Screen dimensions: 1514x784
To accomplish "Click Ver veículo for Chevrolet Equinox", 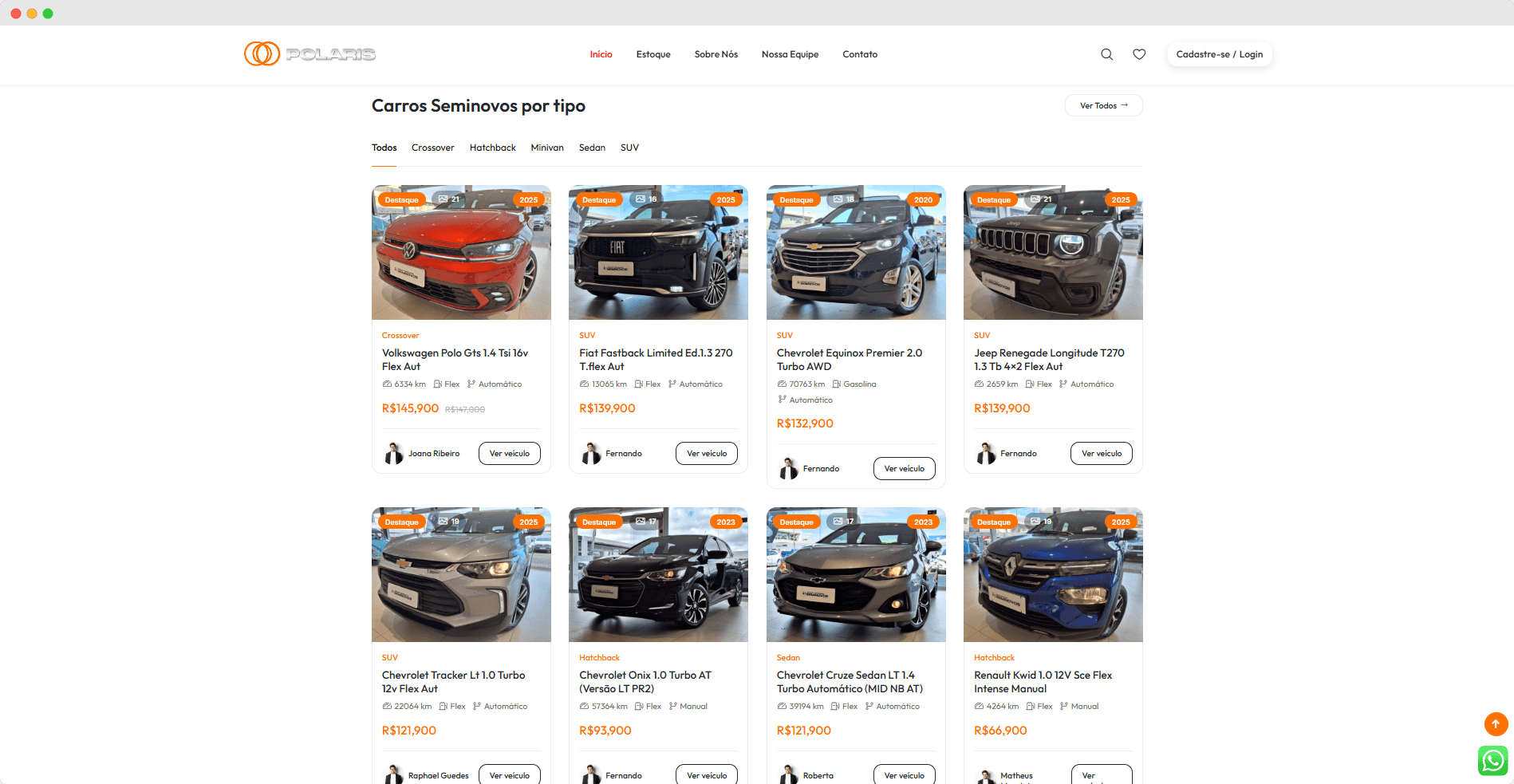I will [905, 469].
